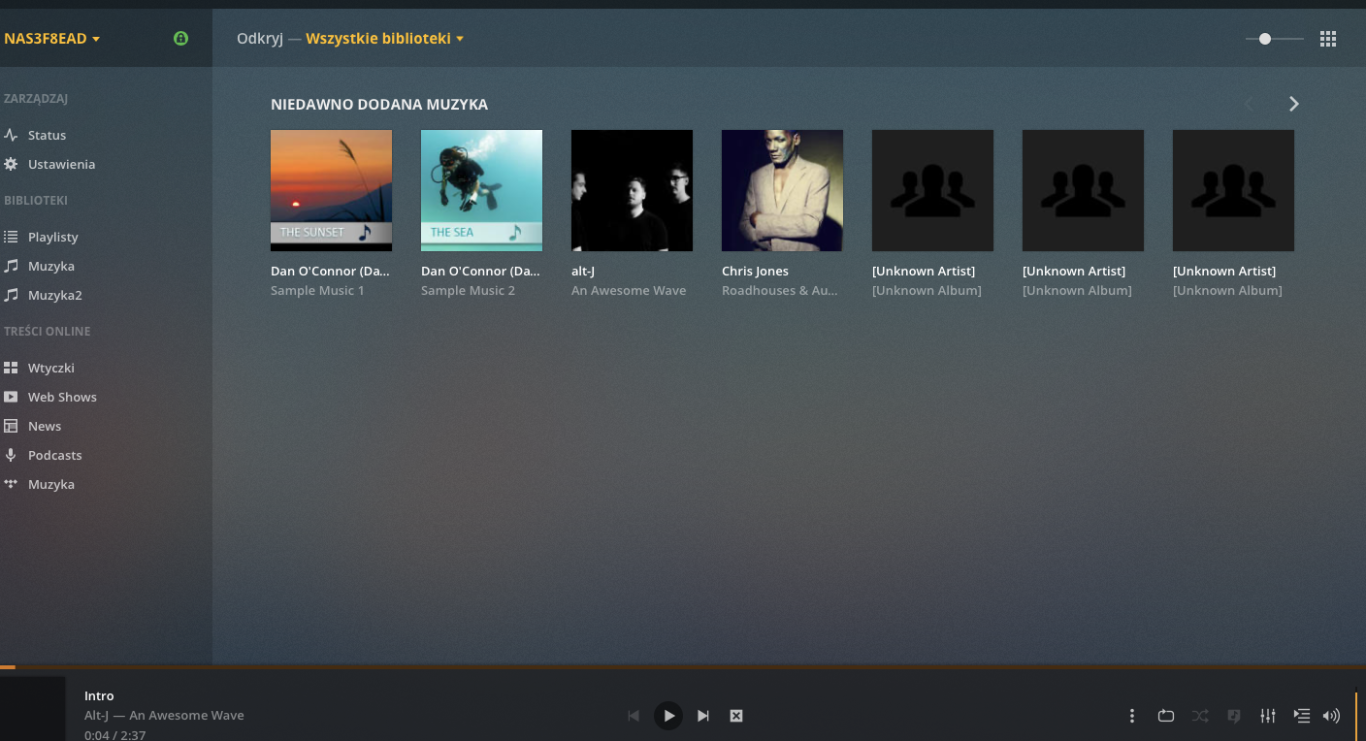Skip to previous track
Image resolution: width=1366 pixels, height=741 pixels.
tap(633, 716)
